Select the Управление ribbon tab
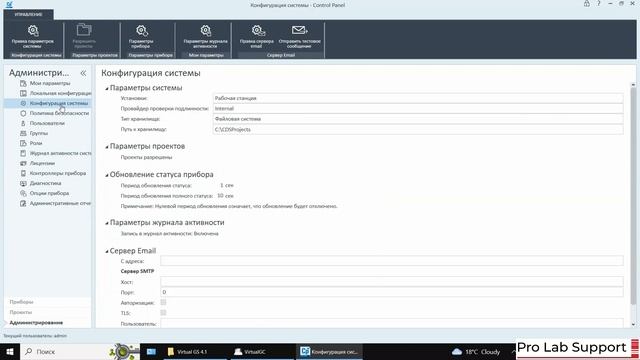This screenshot has width=640, height=360. 28,14
